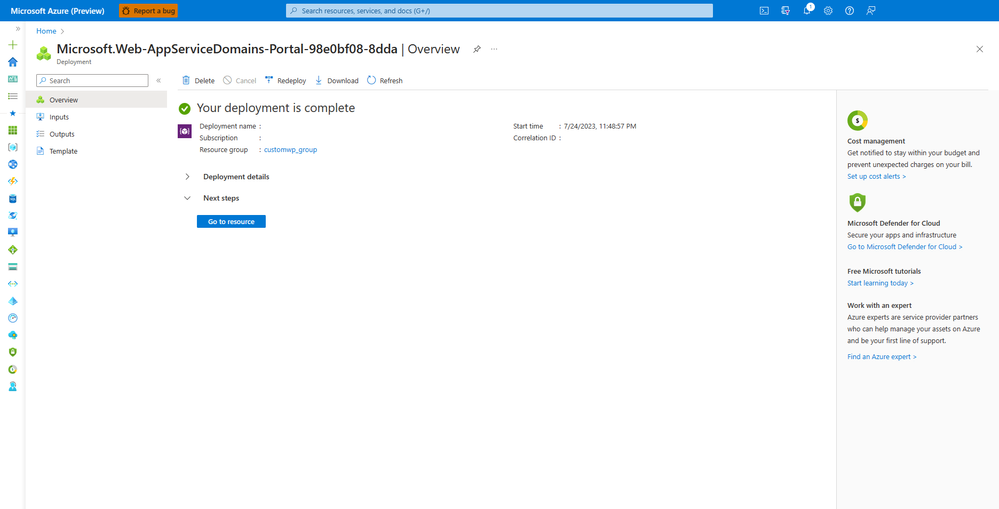
Task: Download the deployment
Action: (x=336, y=81)
